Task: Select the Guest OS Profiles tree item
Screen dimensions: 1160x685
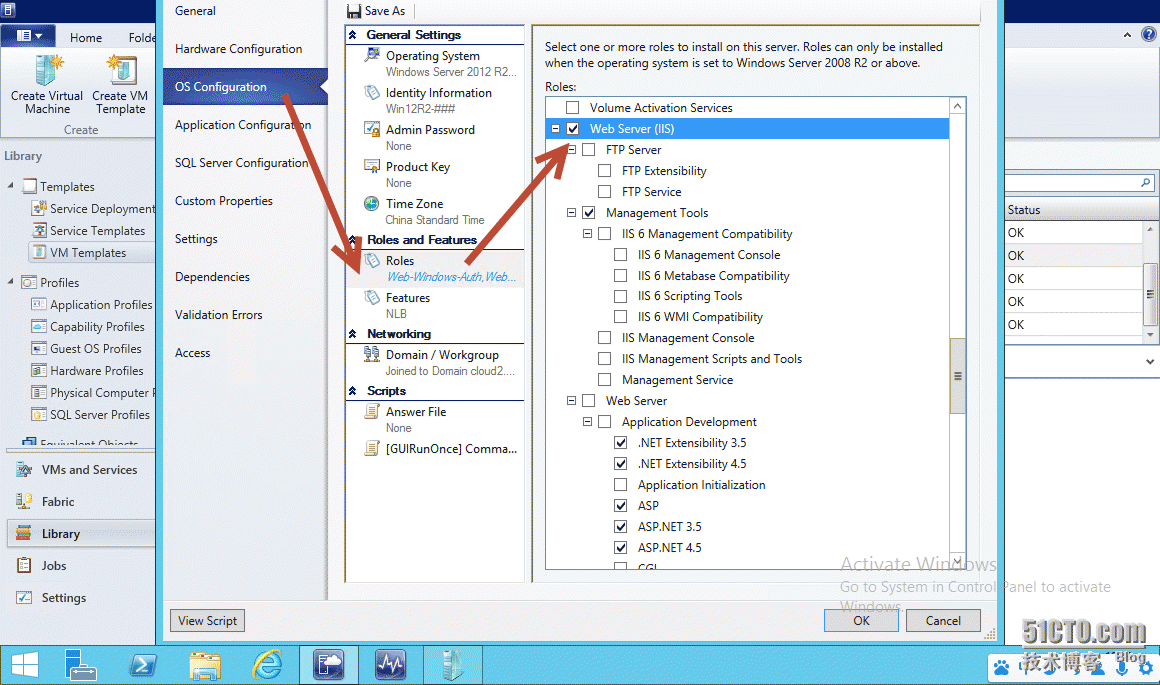Action: point(95,349)
